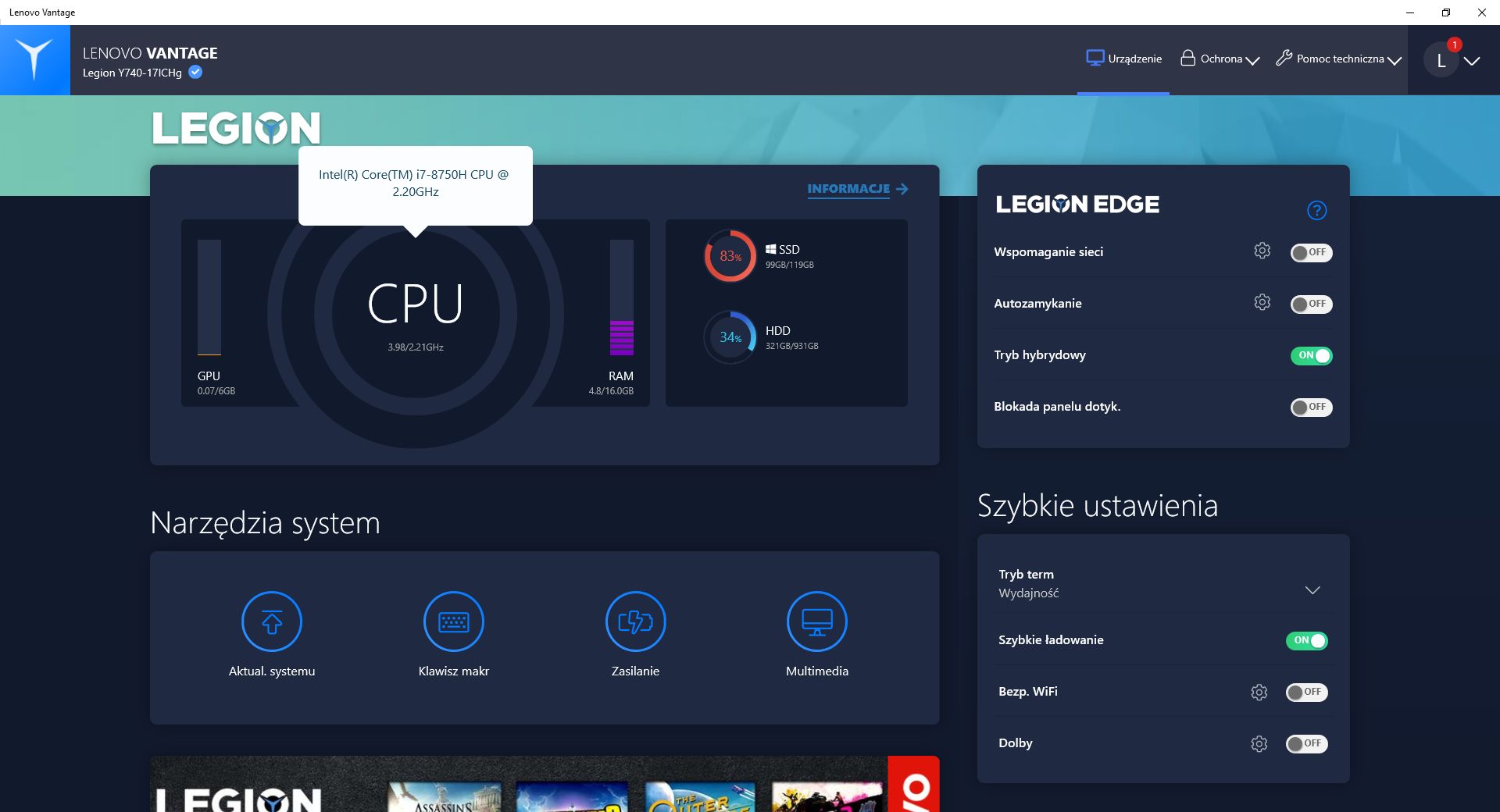Click the SSD 83% usage ring

[x=730, y=255]
